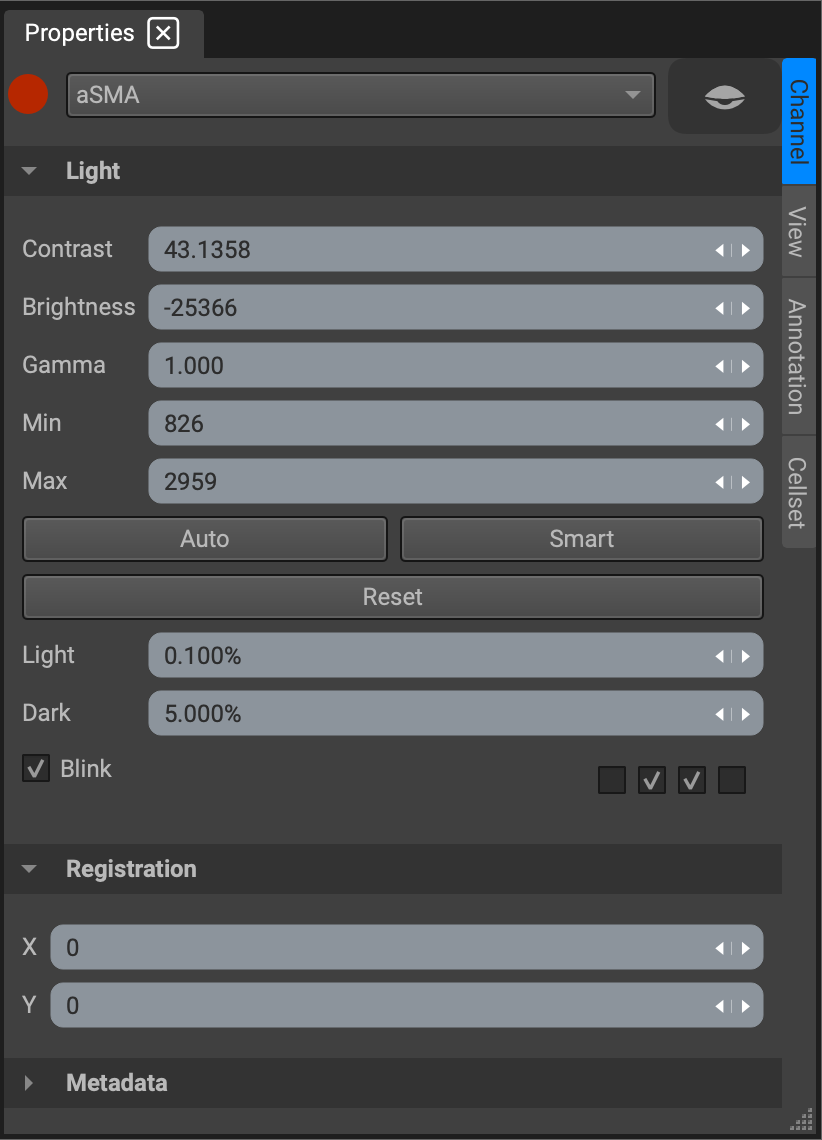
Task: Open the red channel color swatch
Action: click(x=28, y=95)
